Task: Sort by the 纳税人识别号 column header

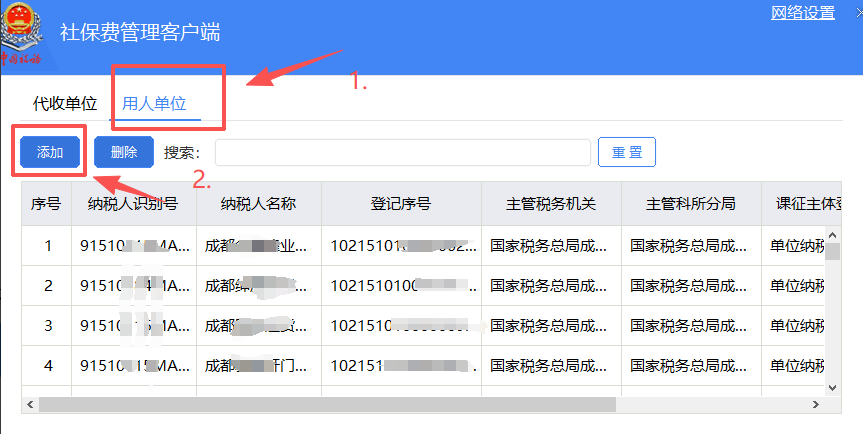Action: click(133, 204)
